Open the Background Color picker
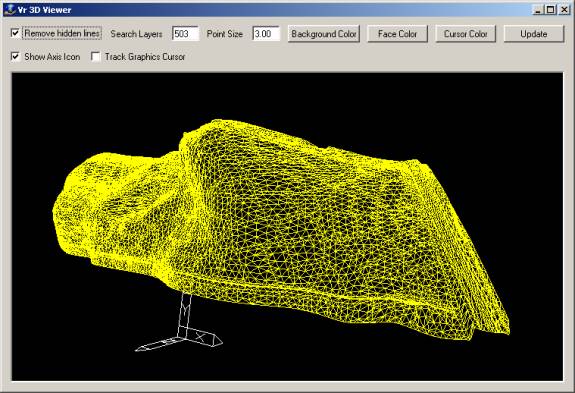This screenshot has width=575, height=393. point(324,34)
